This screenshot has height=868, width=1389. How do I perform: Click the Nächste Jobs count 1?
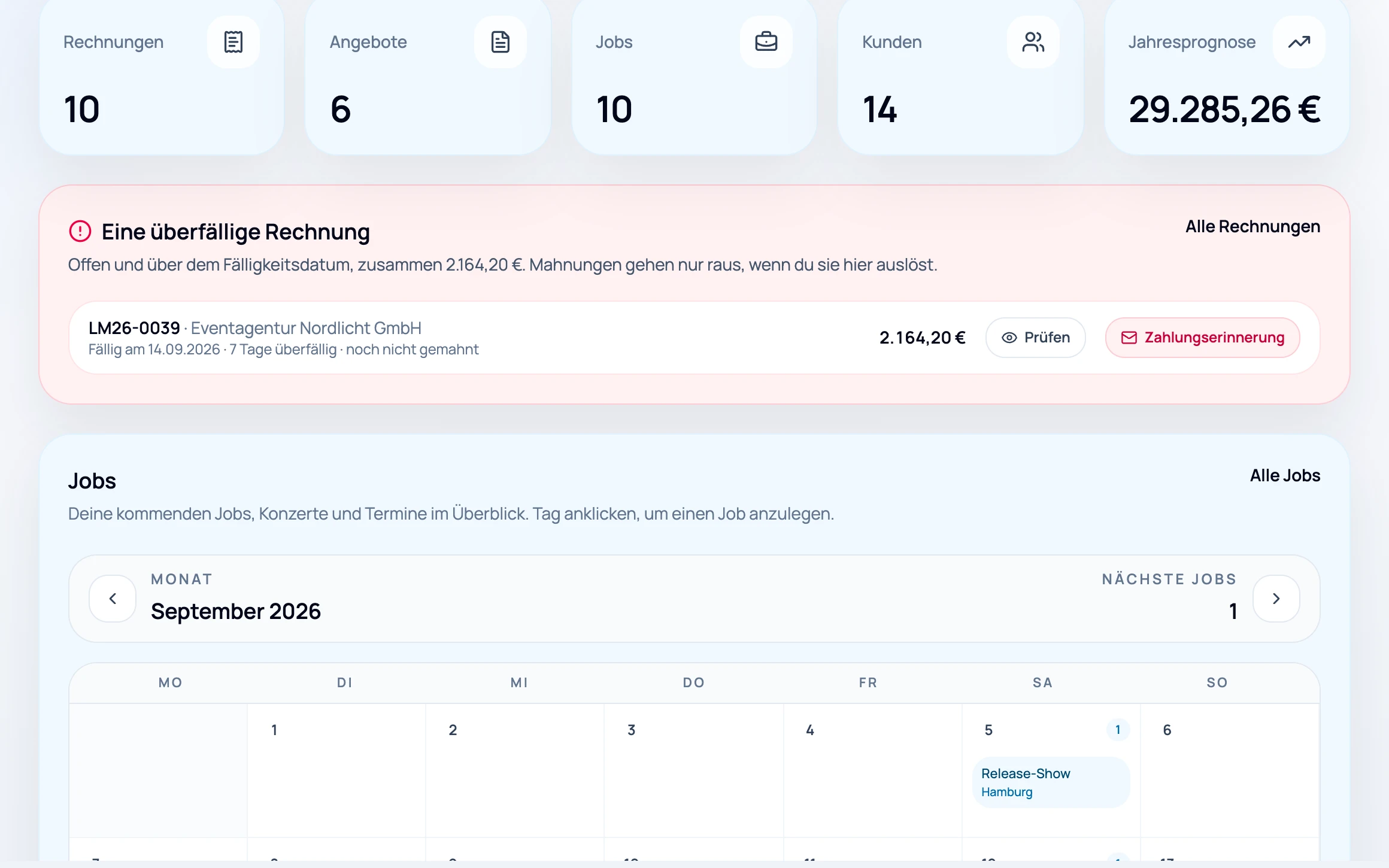click(x=1233, y=611)
